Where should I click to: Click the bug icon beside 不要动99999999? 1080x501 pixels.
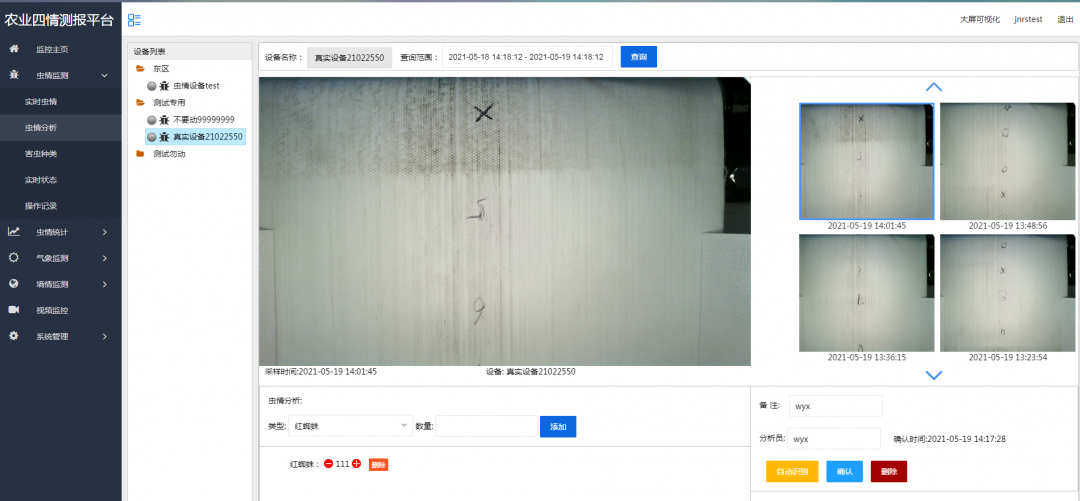coord(164,120)
